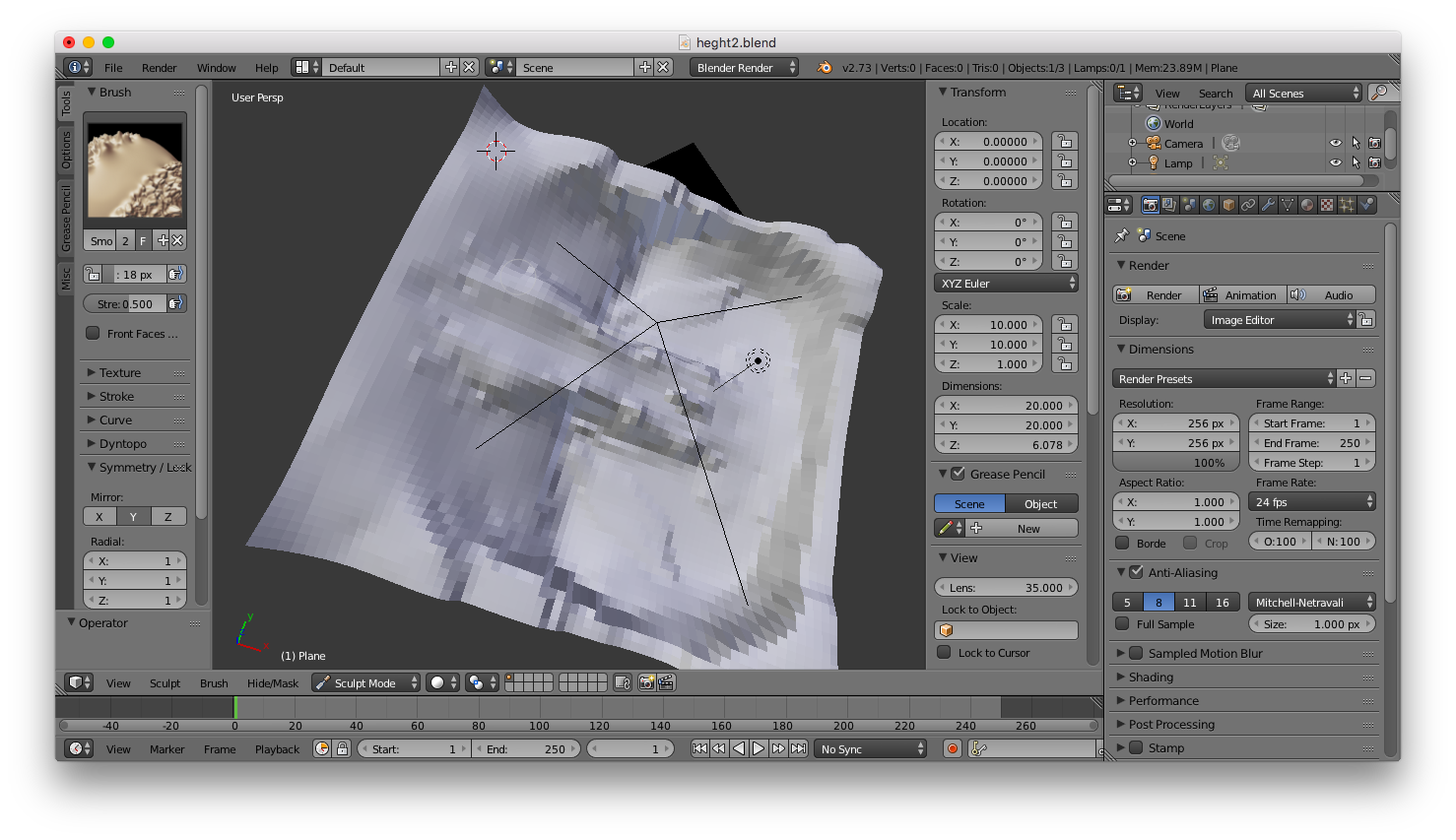The image size is (1456, 840).
Task: Click the OpenGL render active viewport icon
Action: pos(646,682)
